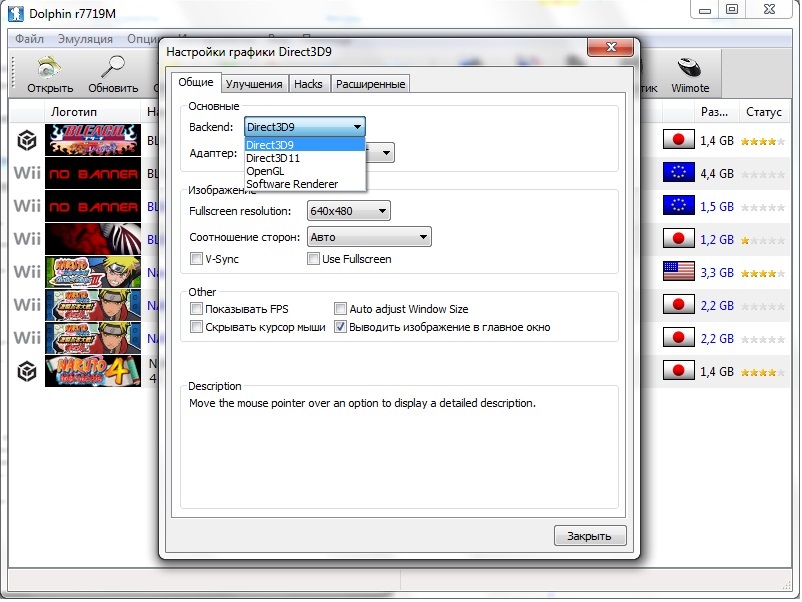Close the graphics settings dialog with X
This screenshot has width=802, height=602.
(x=610, y=47)
